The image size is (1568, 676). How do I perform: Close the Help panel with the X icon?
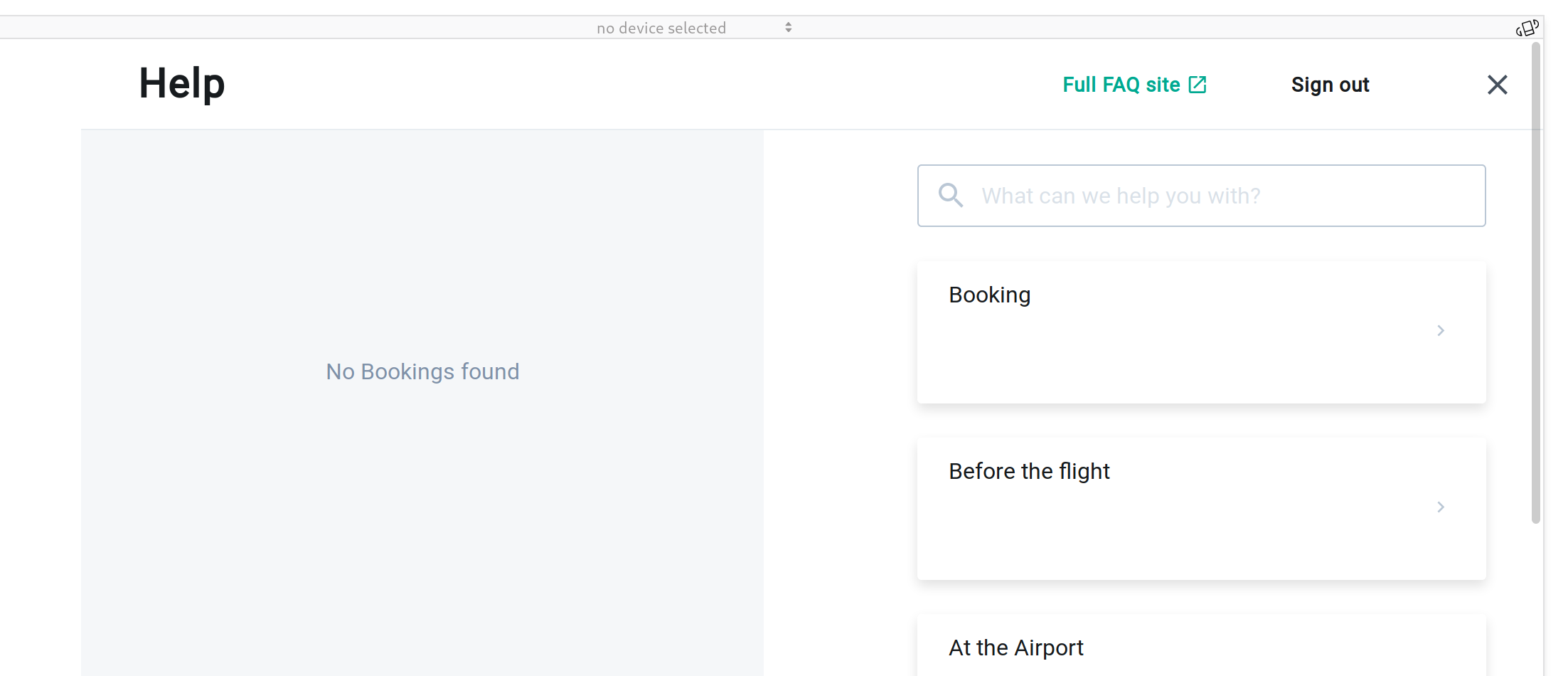(x=1498, y=84)
